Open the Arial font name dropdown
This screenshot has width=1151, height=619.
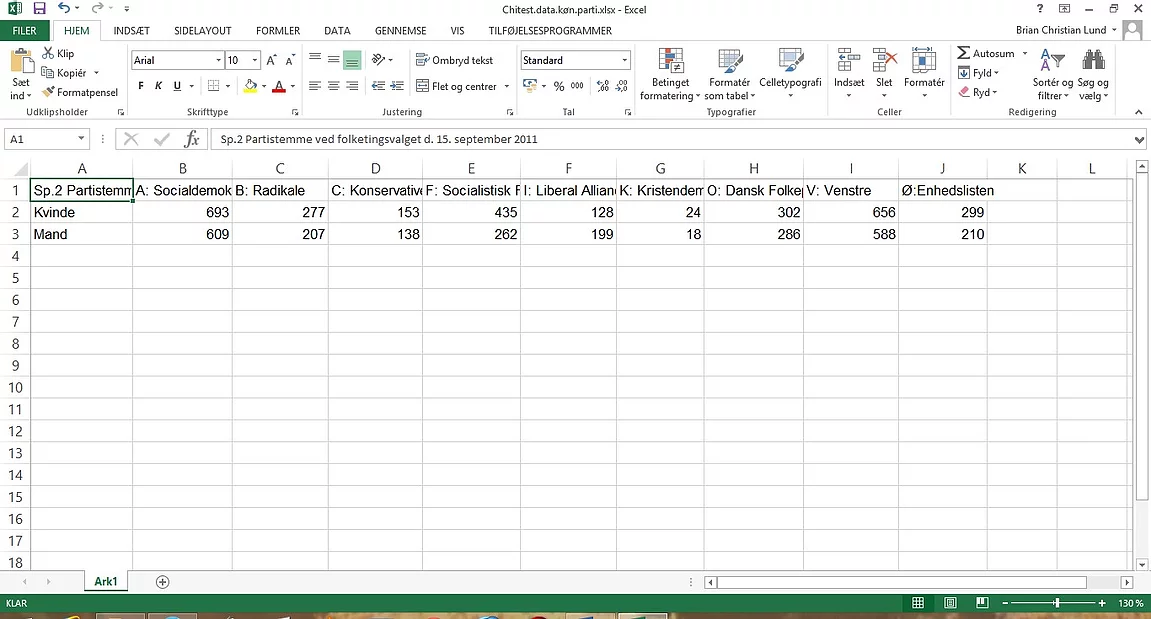pyautogui.click(x=219, y=60)
